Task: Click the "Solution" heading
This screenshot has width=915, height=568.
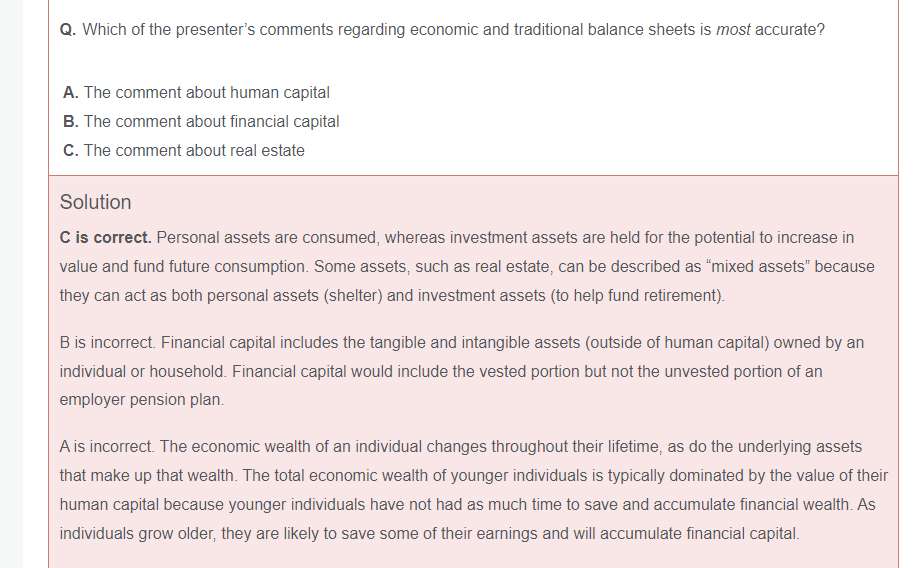Action: point(95,202)
